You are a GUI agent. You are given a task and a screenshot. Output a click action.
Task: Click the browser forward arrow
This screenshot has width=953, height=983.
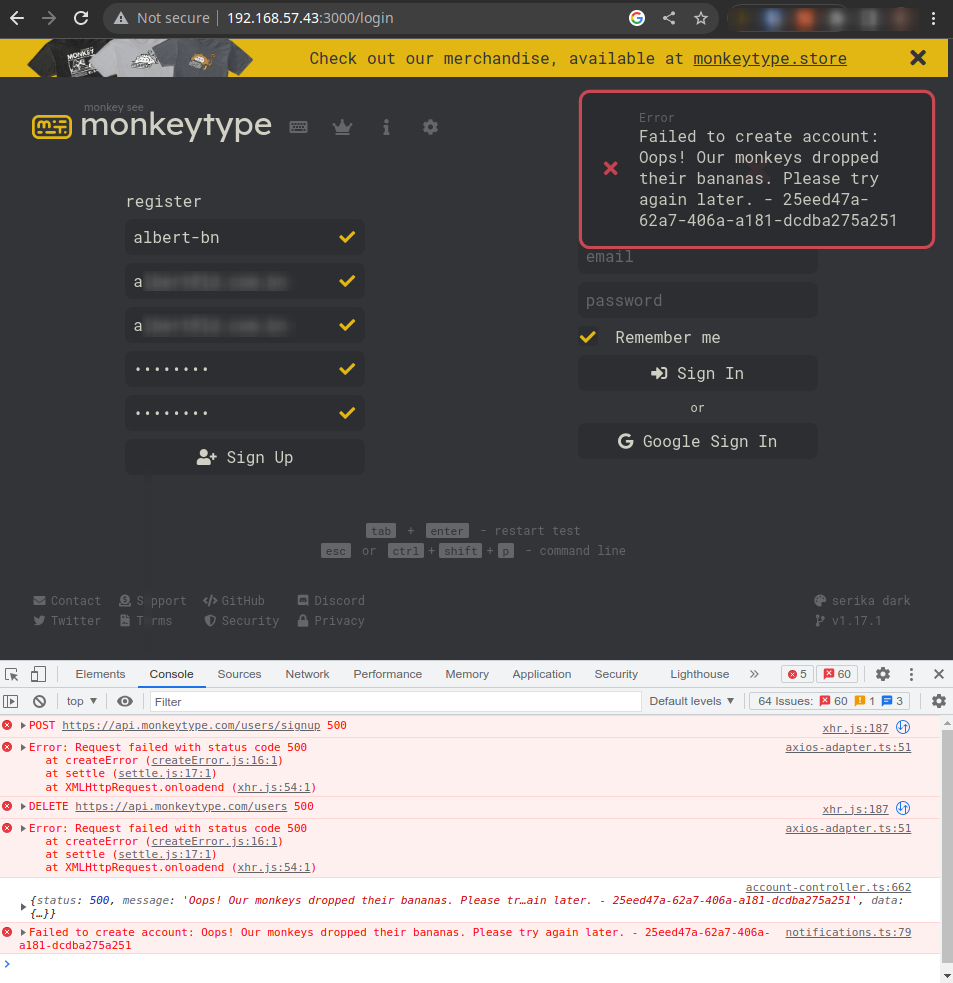[x=48, y=18]
